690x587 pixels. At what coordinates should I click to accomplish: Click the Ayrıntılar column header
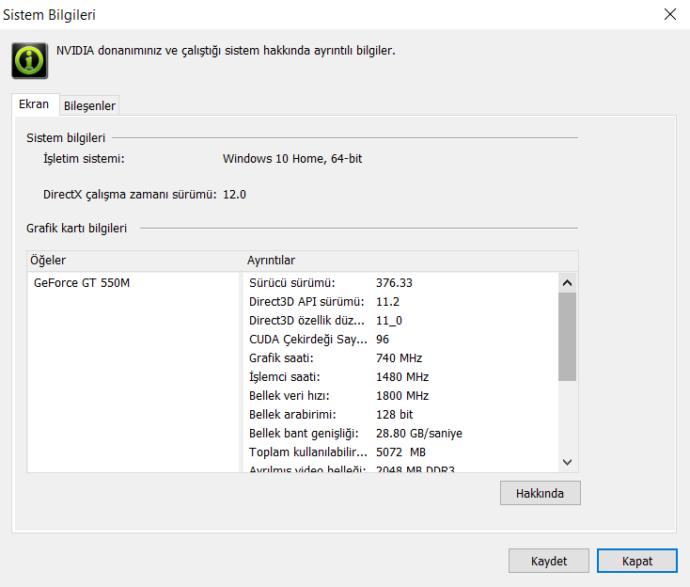coord(410,260)
